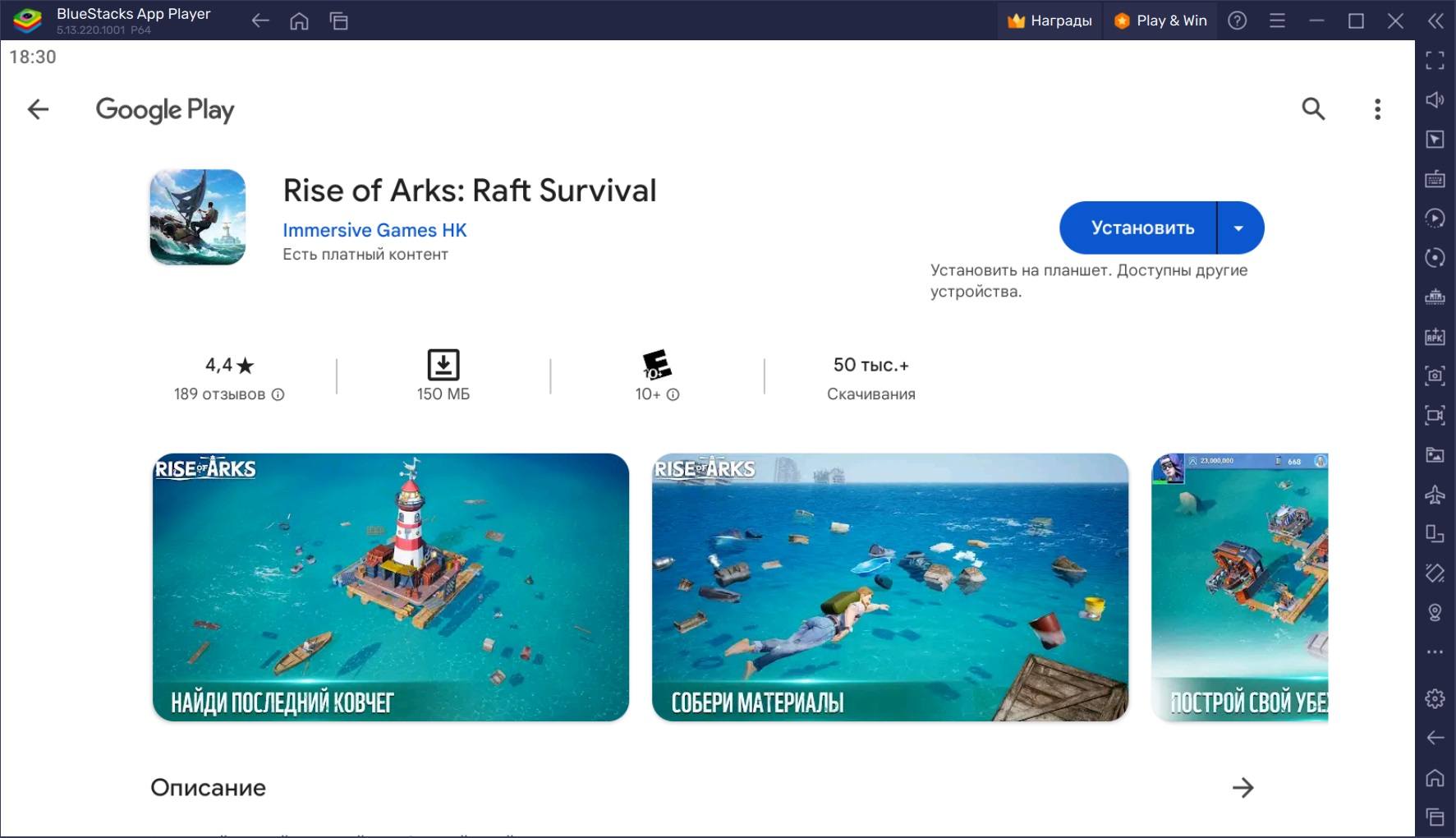Viewport: 1456px width, 838px height.
Task: Open the location pin sidebar icon
Action: 1435,613
